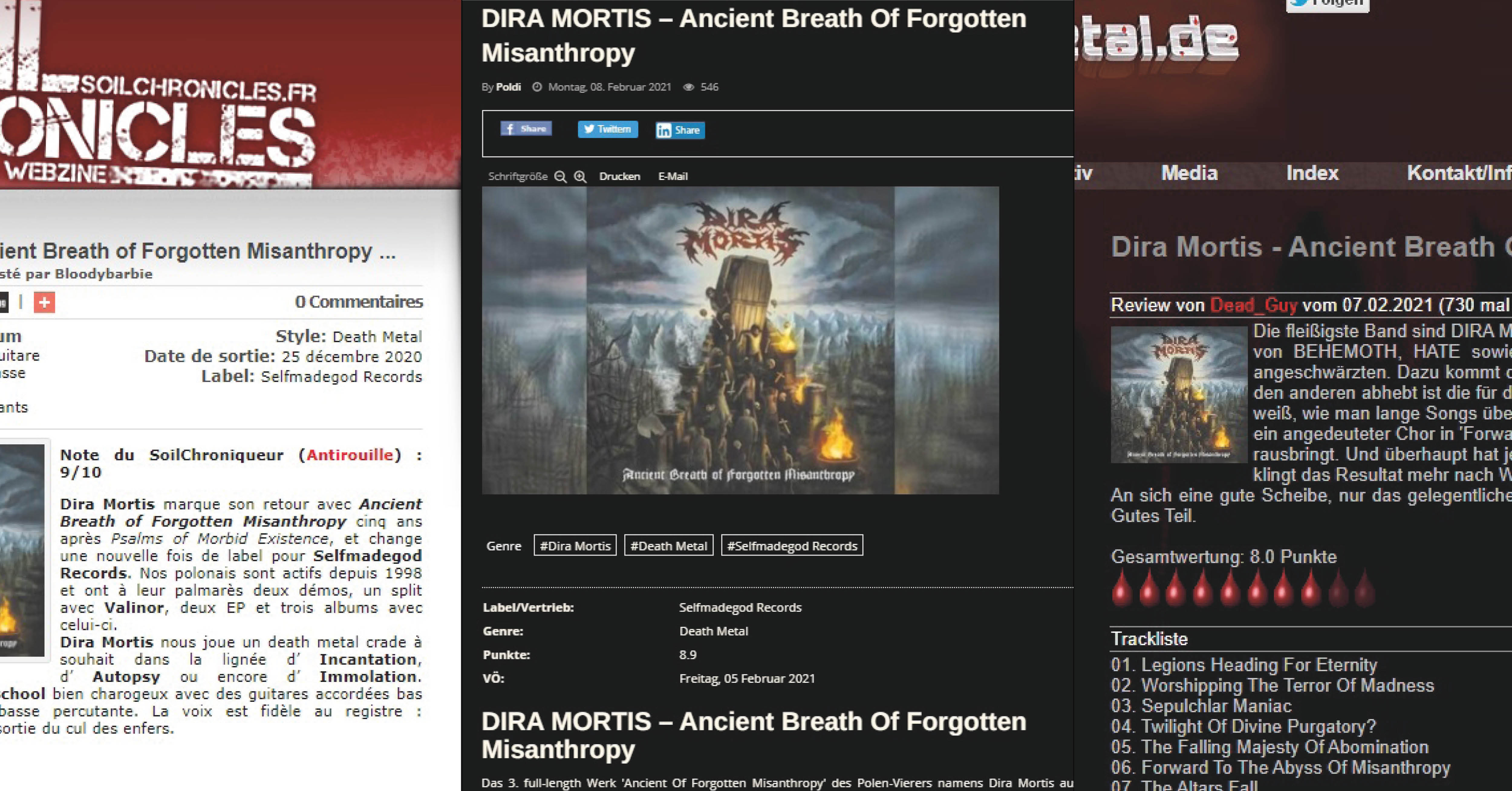Image resolution: width=1512 pixels, height=791 pixels.
Task: Select the #Death Metal genre tag
Action: coord(669,546)
